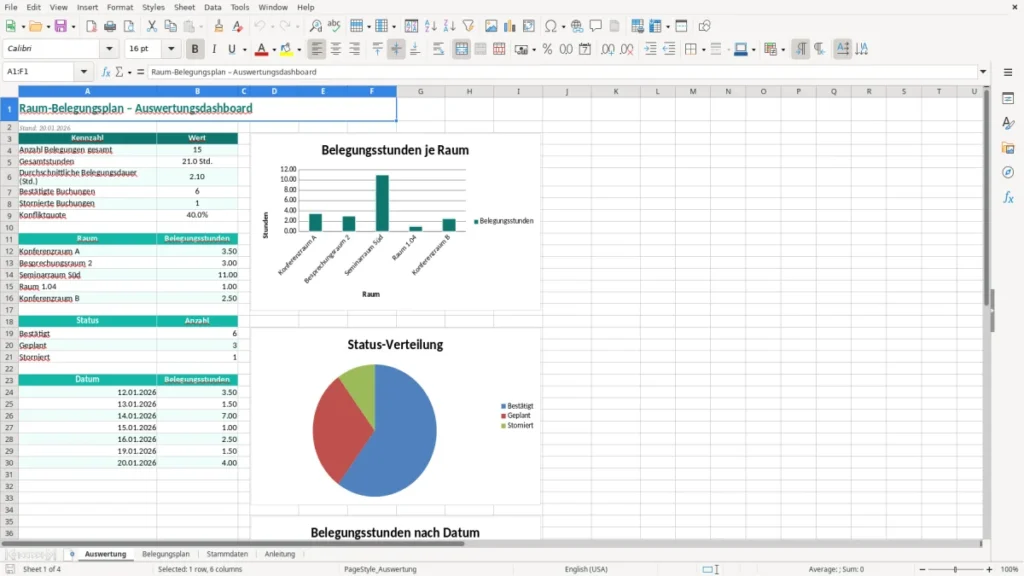Zoom in with the plus button
The image size is (1024, 576).
(989, 569)
